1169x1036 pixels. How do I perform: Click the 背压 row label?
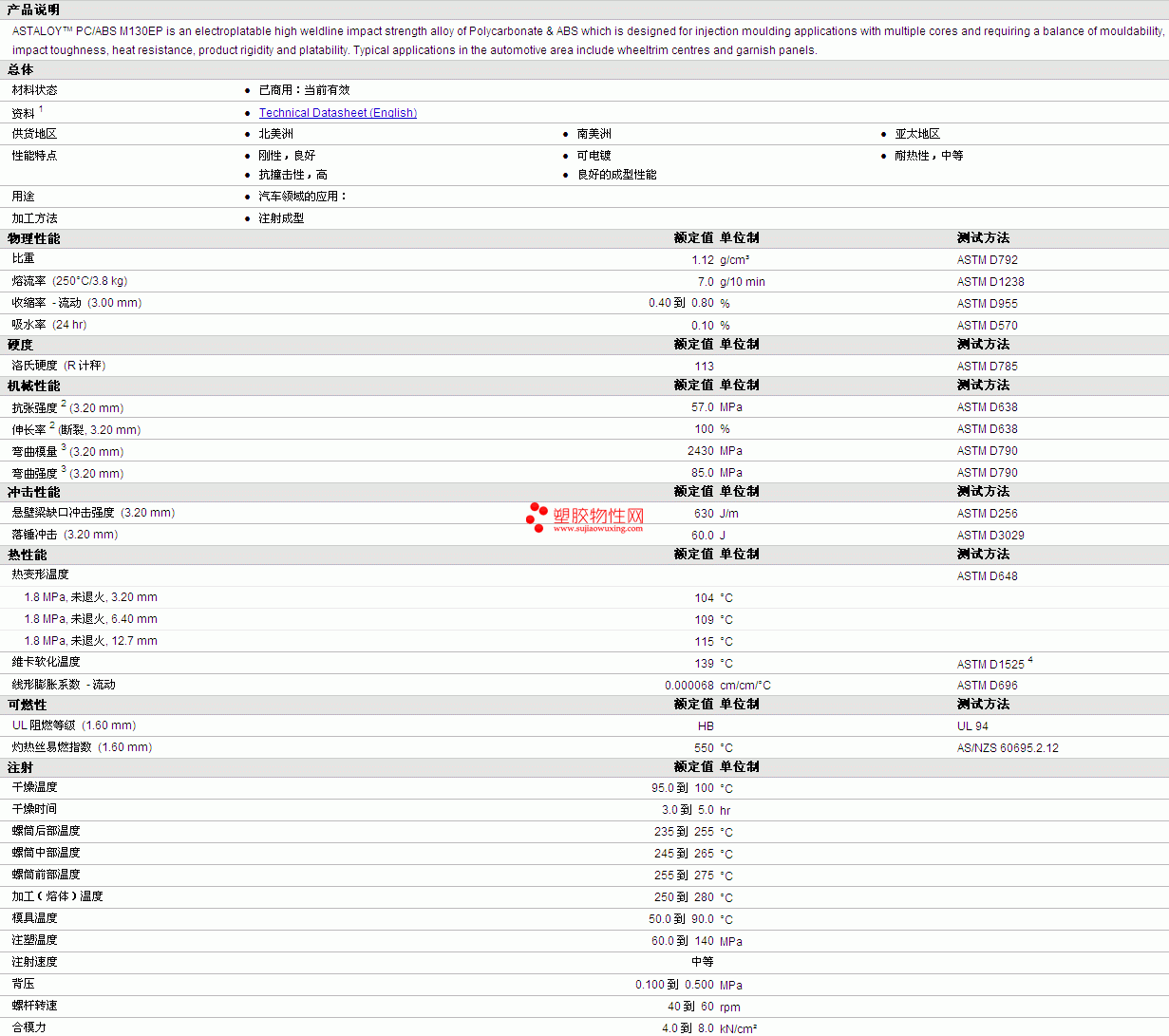tap(23, 984)
